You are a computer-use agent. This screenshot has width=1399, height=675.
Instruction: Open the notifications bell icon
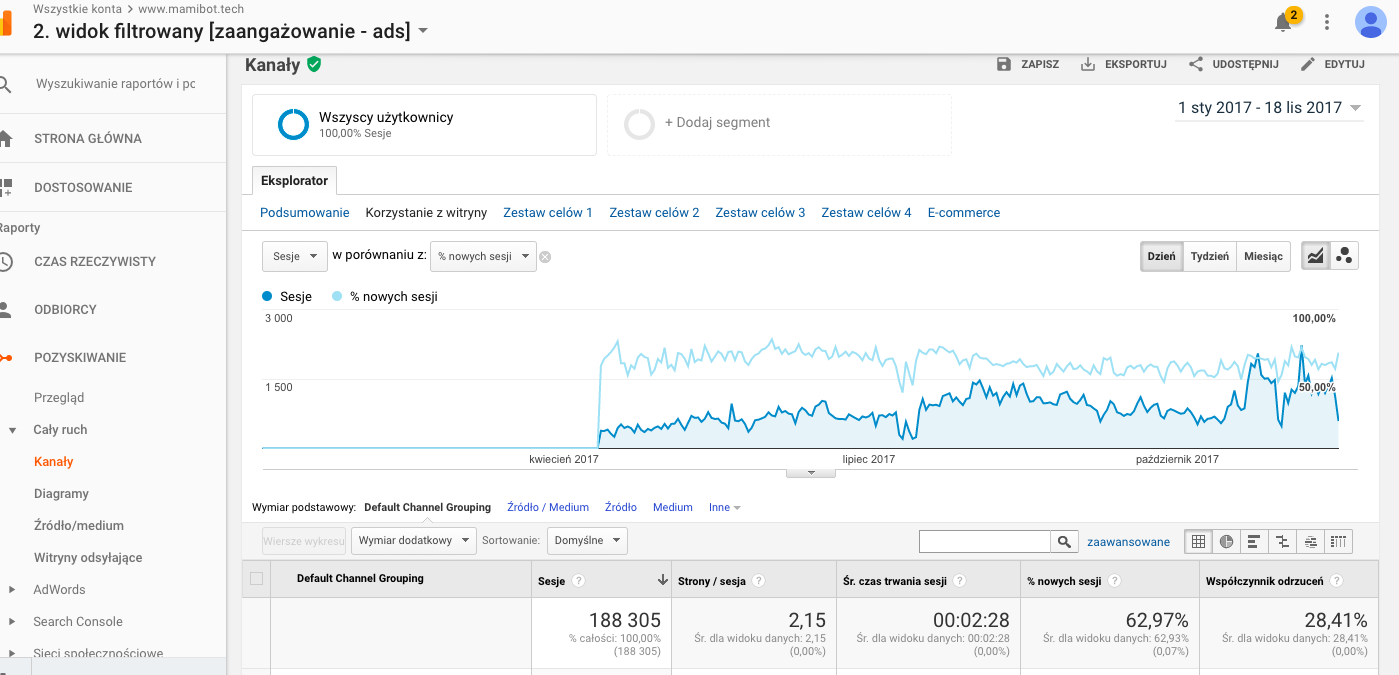tap(1283, 22)
